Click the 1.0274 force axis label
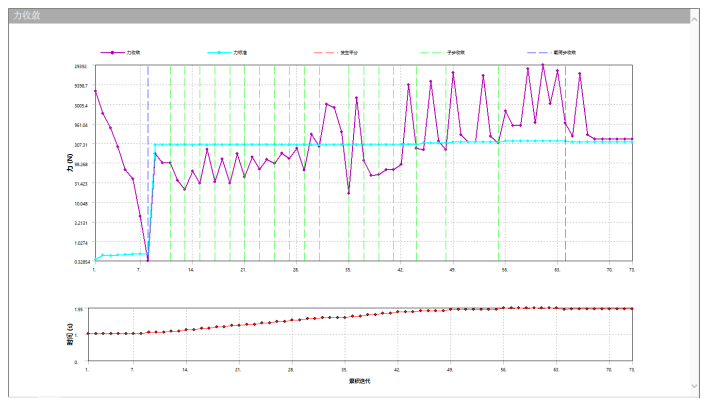 click(x=81, y=243)
